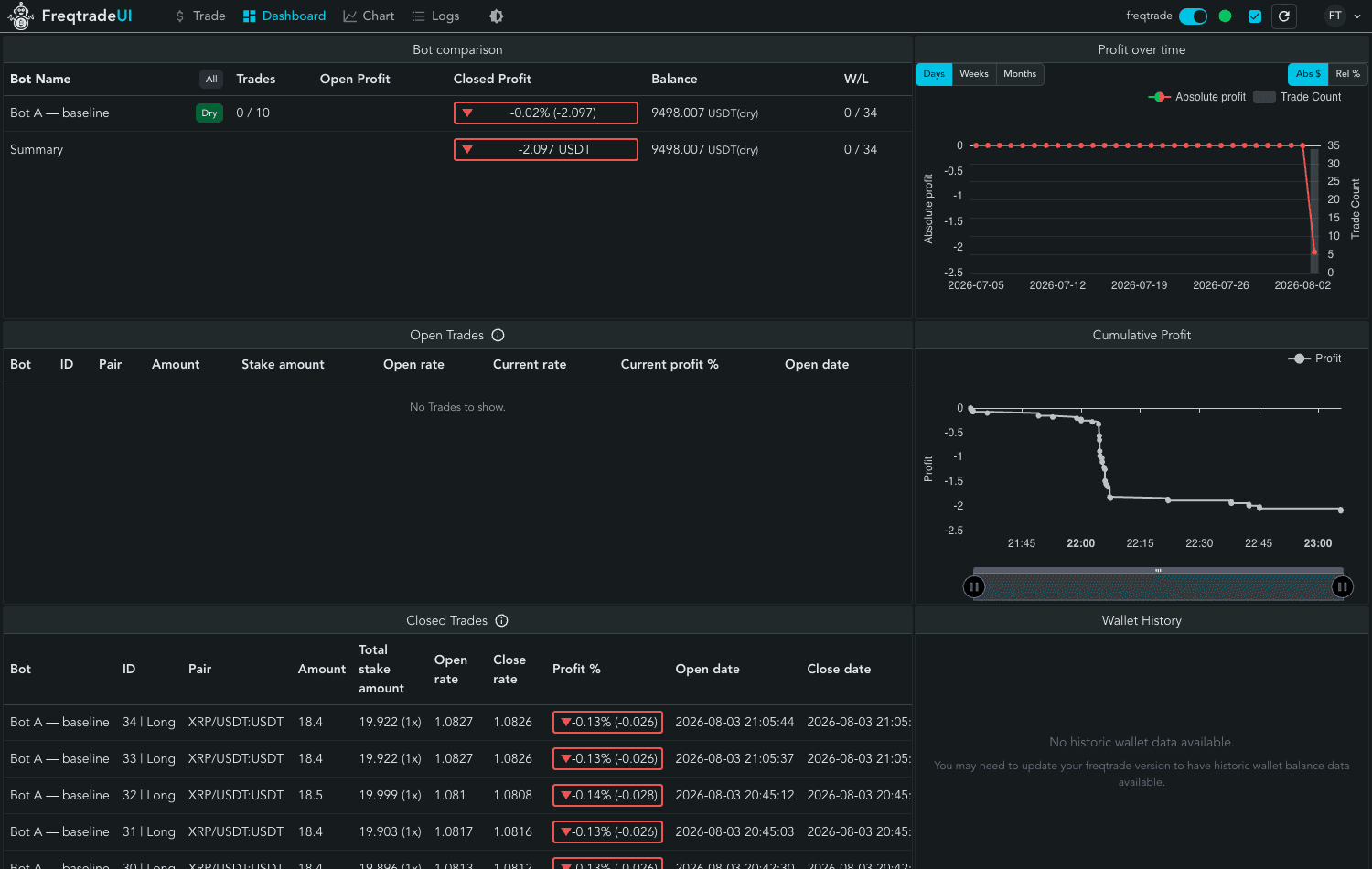Uncheck the blue checkbox in the header

pyautogui.click(x=1255, y=16)
